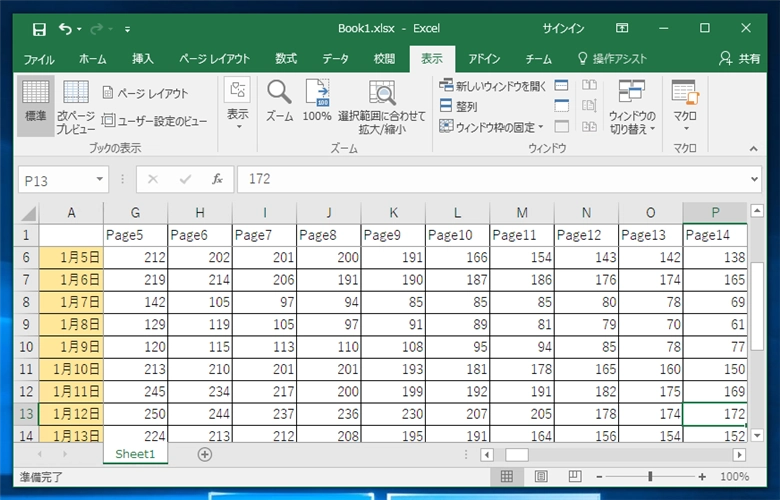This screenshot has width=780, height=500.
Task: Switch to the データ tab
Action: 335,59
